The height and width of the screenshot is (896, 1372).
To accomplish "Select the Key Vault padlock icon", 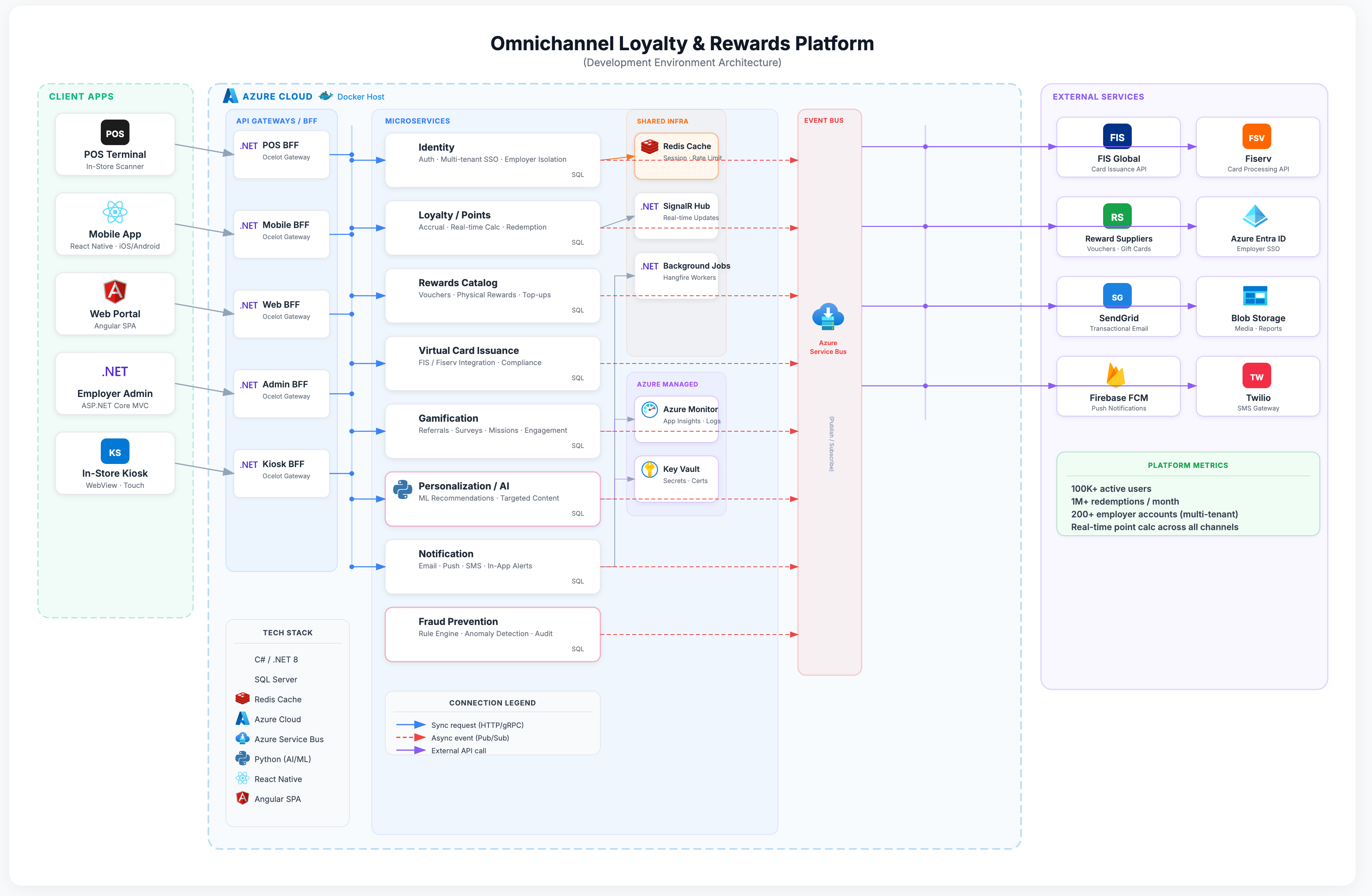I will click(x=650, y=470).
